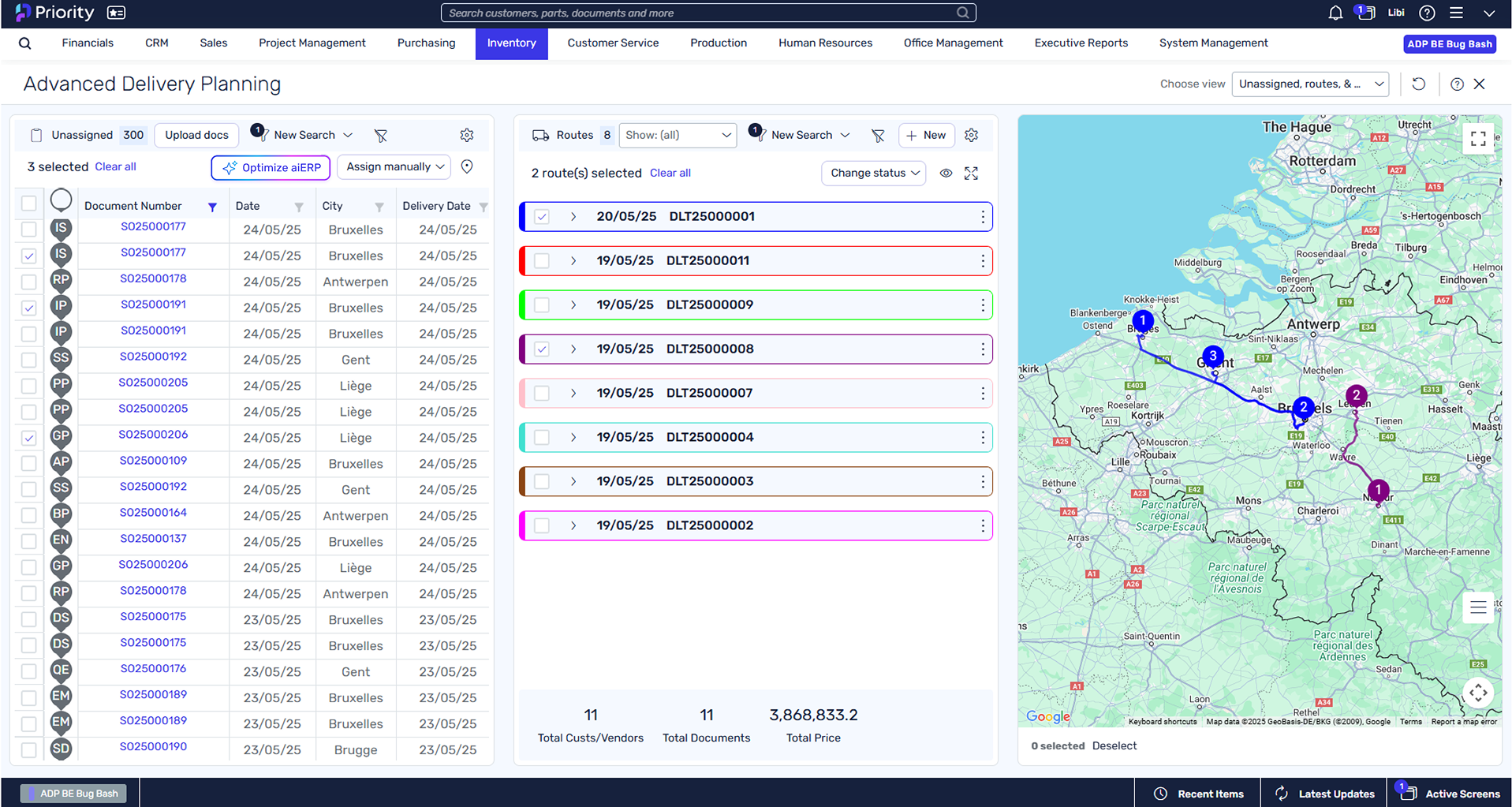Switch to Customer Service menu
Viewport: 1512px width, 807px height.
click(613, 43)
